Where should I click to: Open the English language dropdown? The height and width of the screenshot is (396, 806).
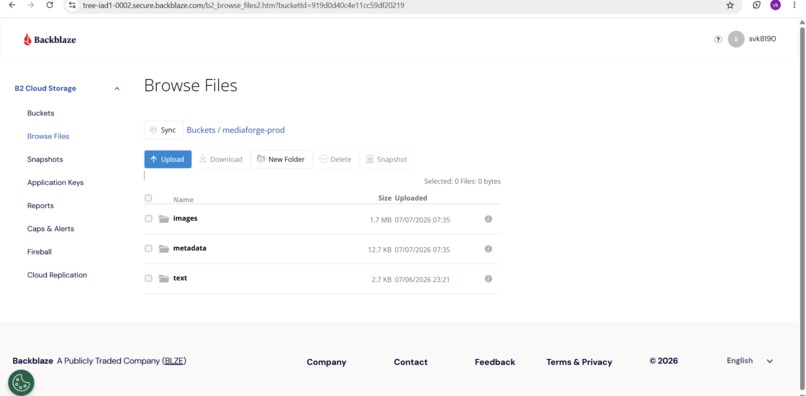click(x=749, y=361)
